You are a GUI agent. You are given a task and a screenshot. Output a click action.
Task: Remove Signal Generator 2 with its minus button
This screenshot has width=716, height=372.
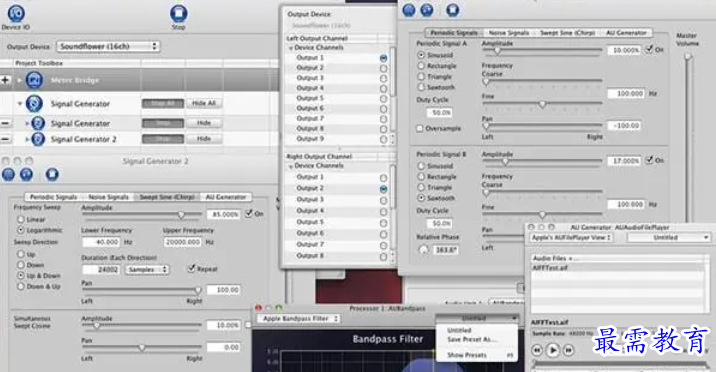(5, 139)
